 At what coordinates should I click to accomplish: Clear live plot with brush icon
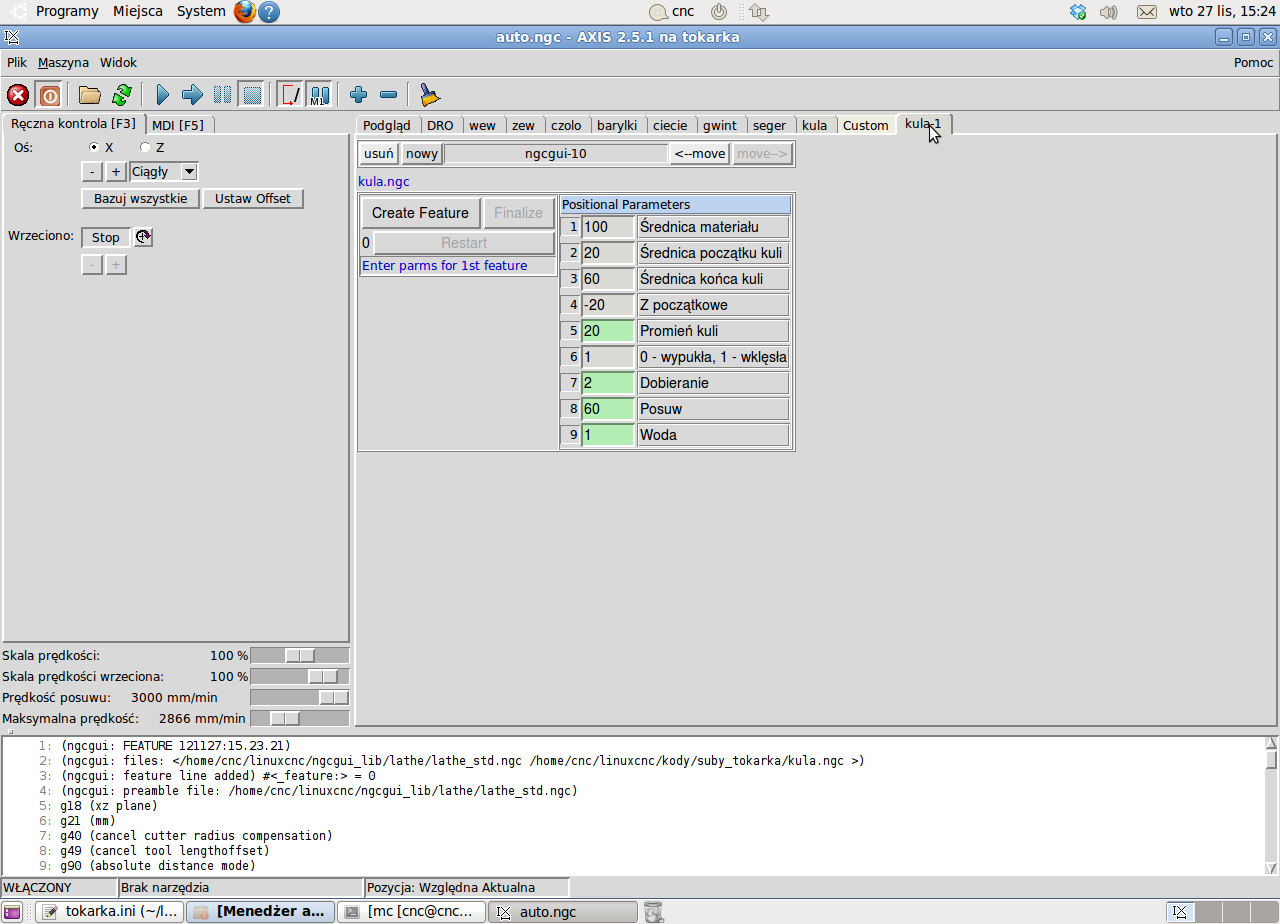[429, 95]
